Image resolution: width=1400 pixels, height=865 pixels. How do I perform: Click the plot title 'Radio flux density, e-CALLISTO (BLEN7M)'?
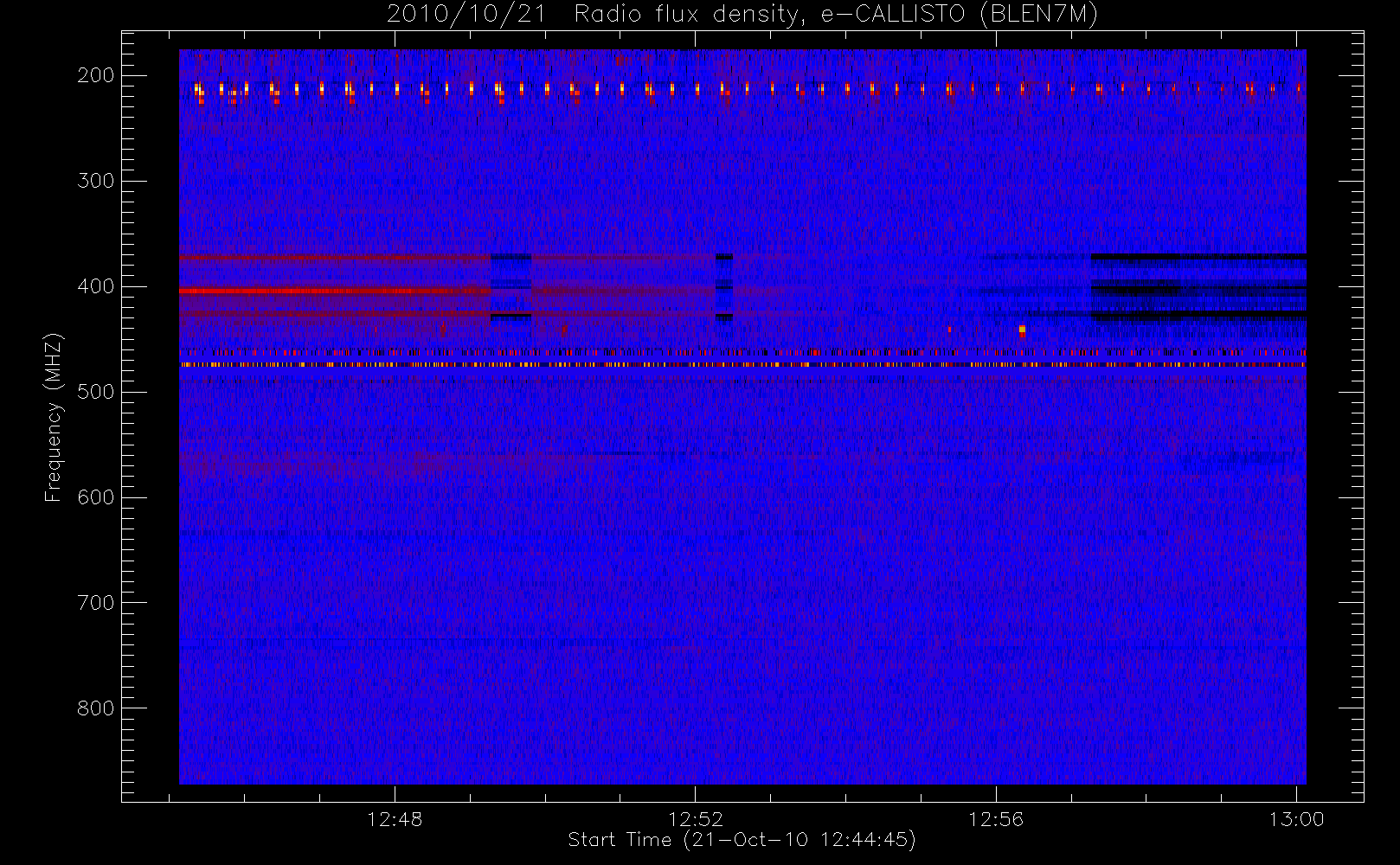tap(836, 15)
